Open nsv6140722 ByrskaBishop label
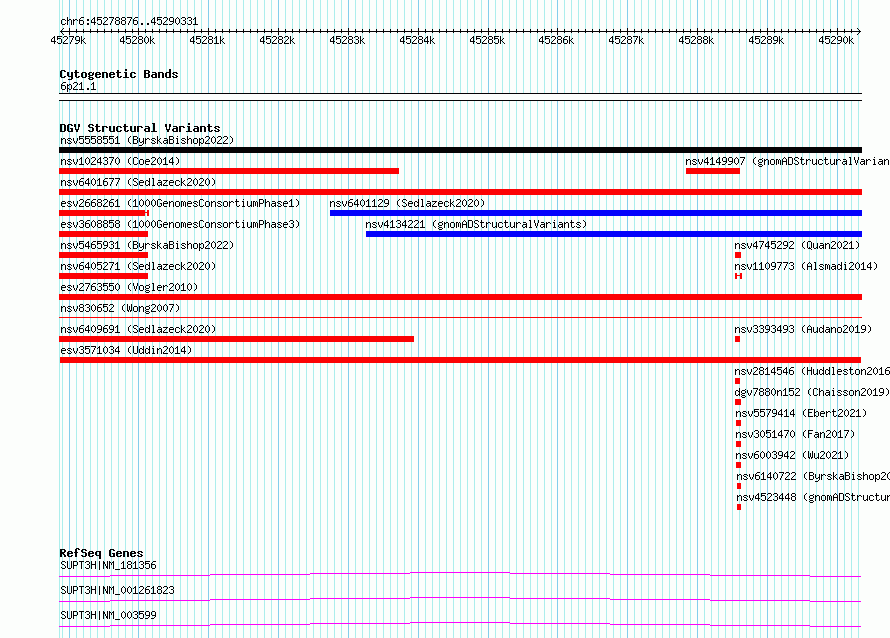The image size is (890, 638). (813, 476)
